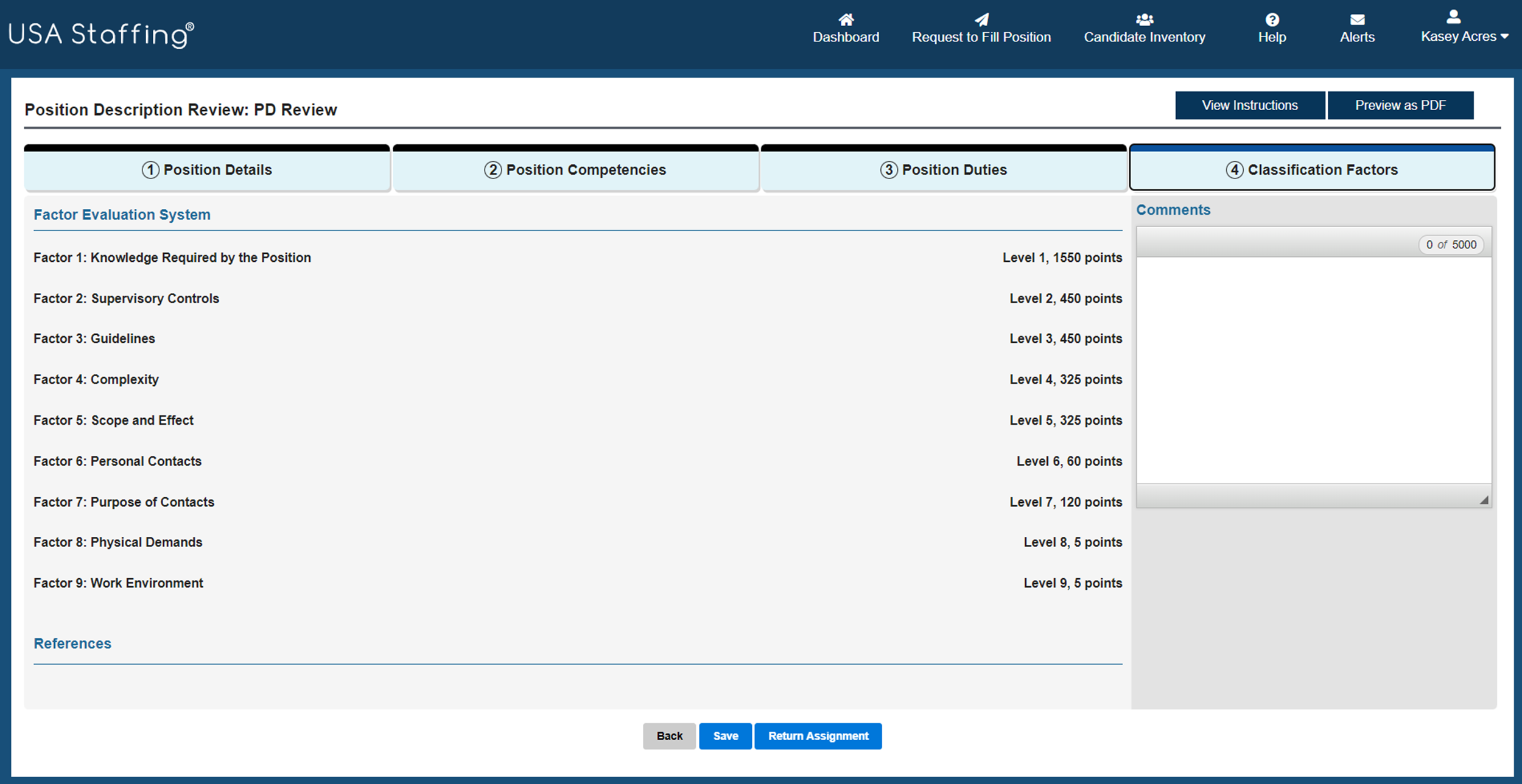
Task: Switch to Position Details tab
Action: pyautogui.click(x=207, y=170)
